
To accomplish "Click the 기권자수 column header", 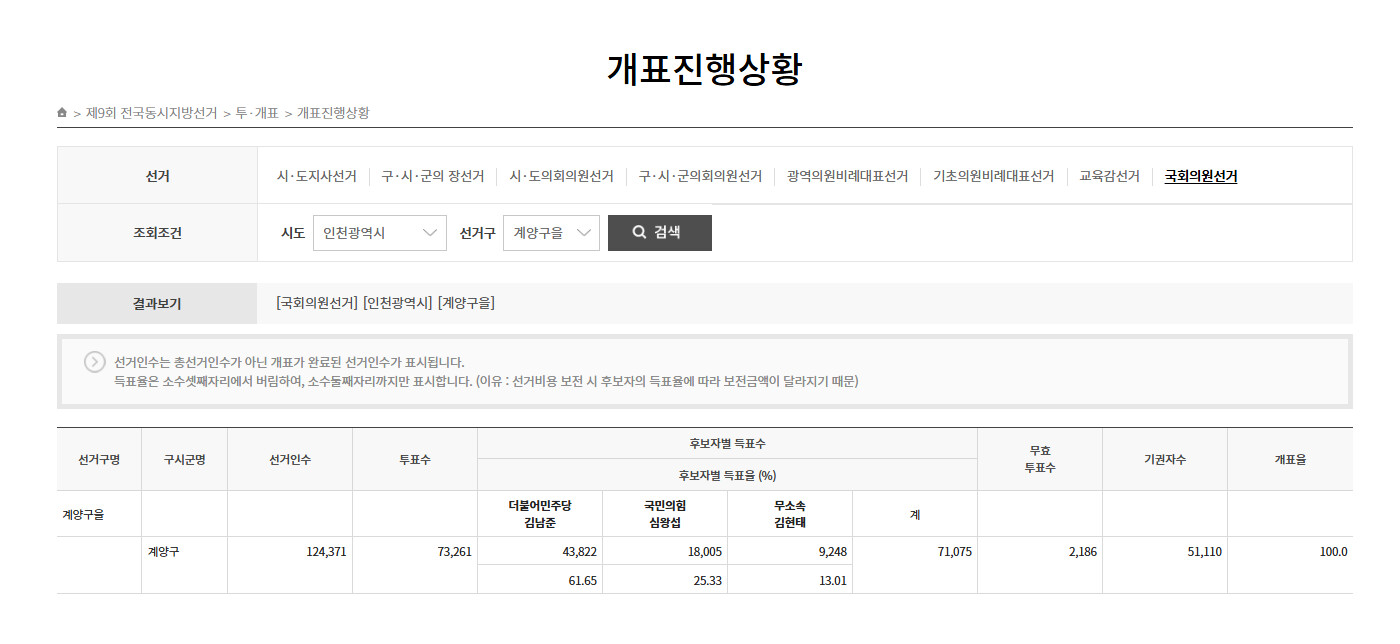I will click(x=1165, y=459).
